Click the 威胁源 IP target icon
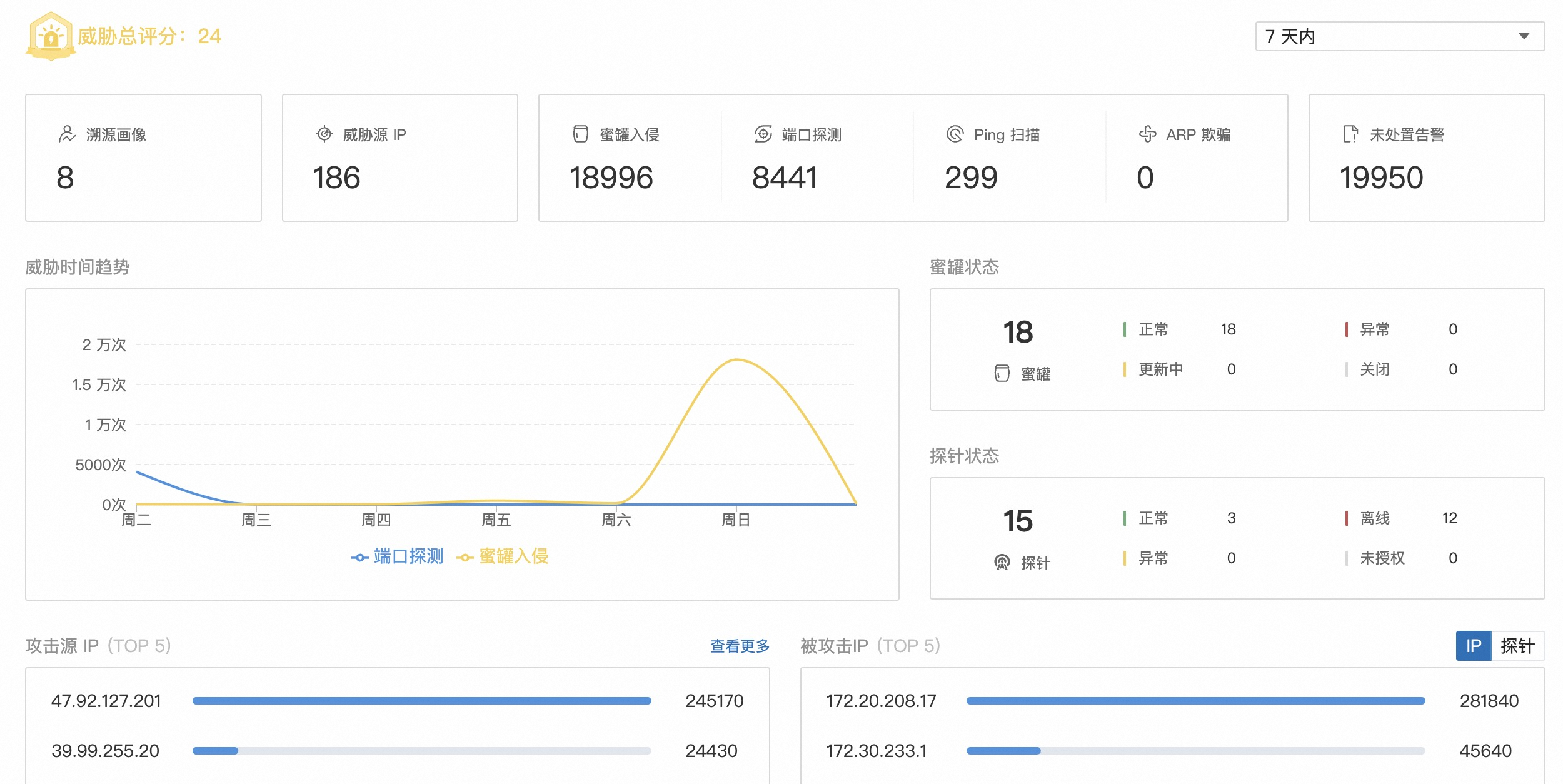 pos(324,134)
